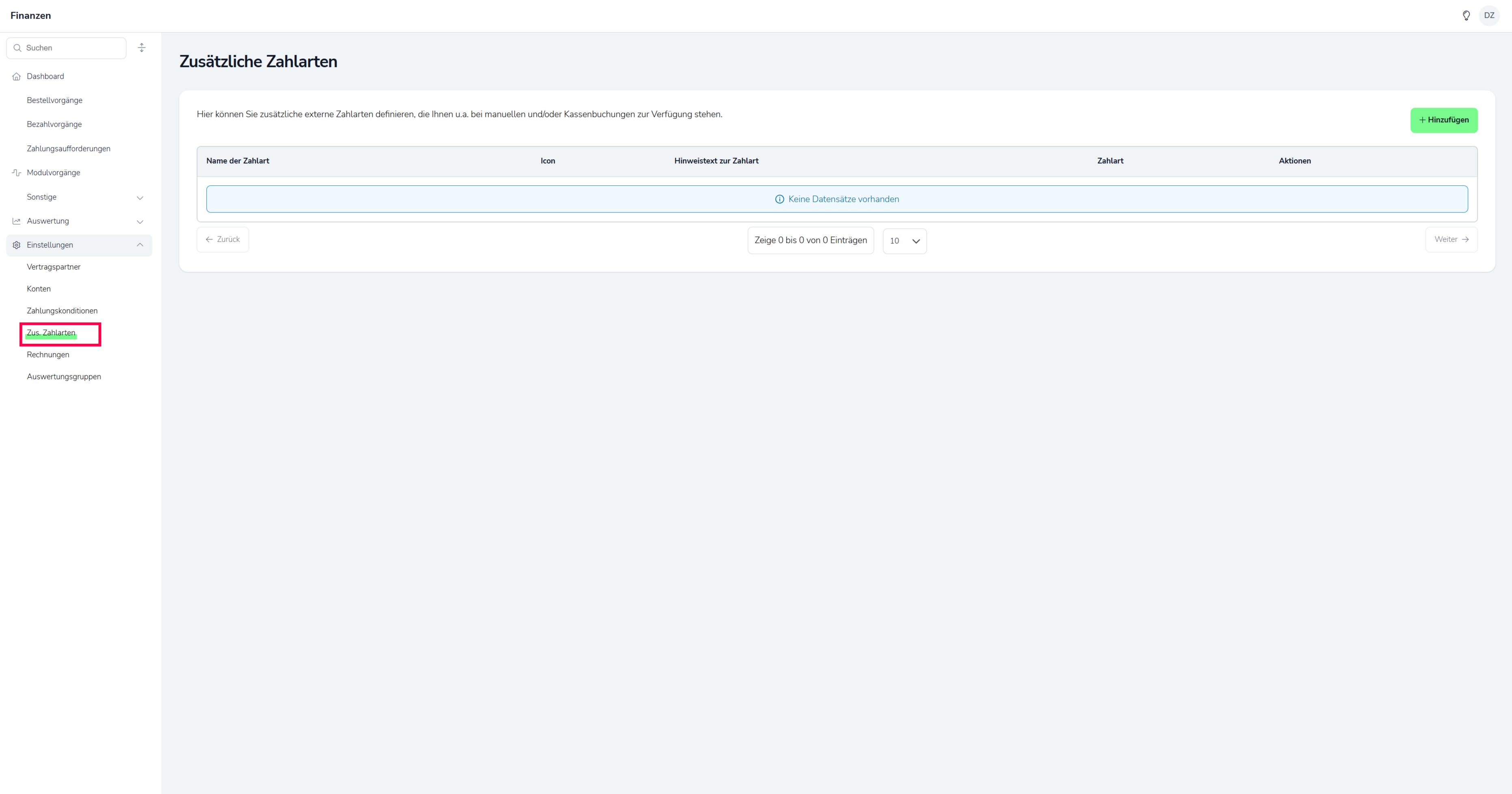Open Zahlungskonditionen settings entry
Viewport: 1512px width, 794px height.
click(62, 311)
